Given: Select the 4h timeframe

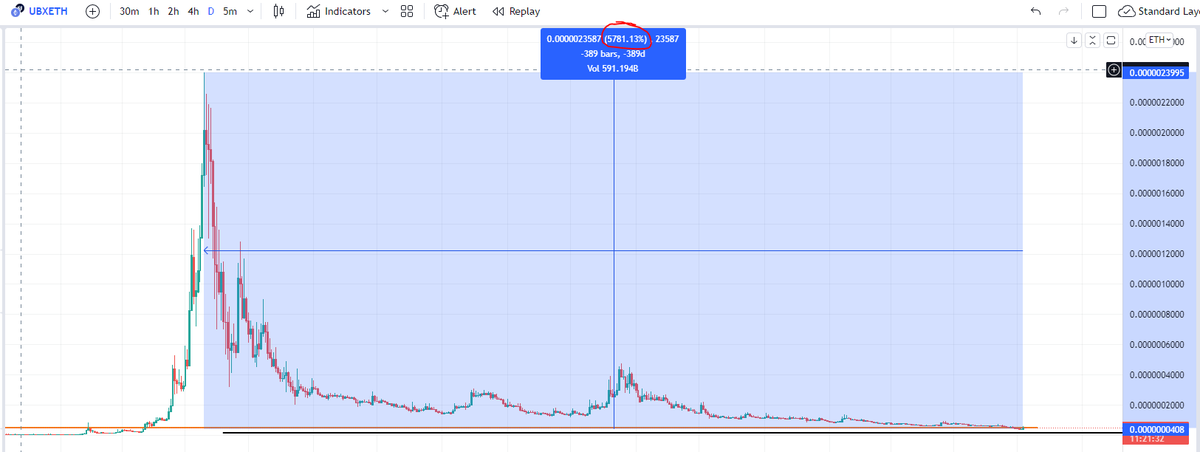Looking at the screenshot, I should pos(193,11).
